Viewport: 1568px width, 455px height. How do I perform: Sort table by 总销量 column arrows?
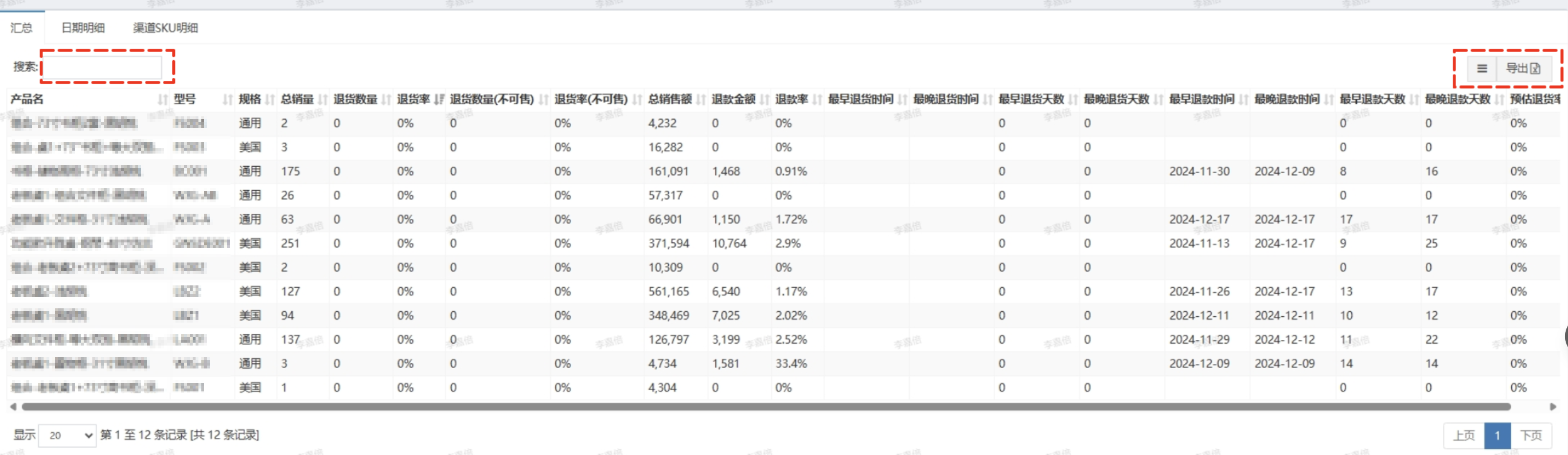(323, 99)
